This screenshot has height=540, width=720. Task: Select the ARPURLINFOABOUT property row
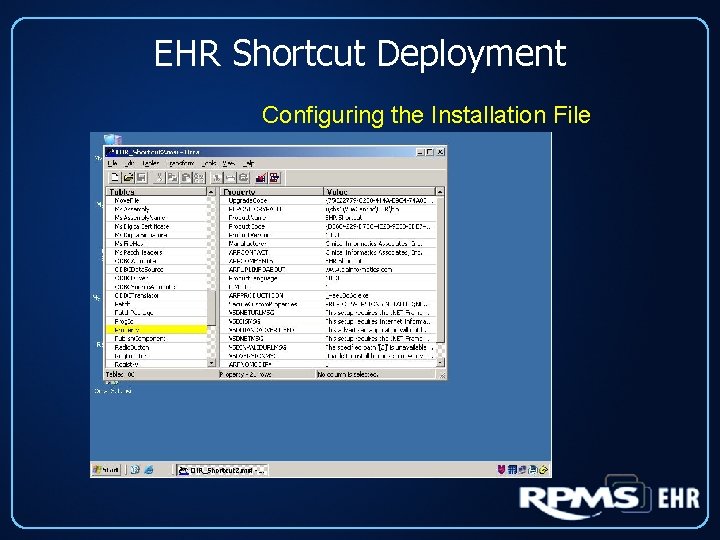tap(328, 270)
